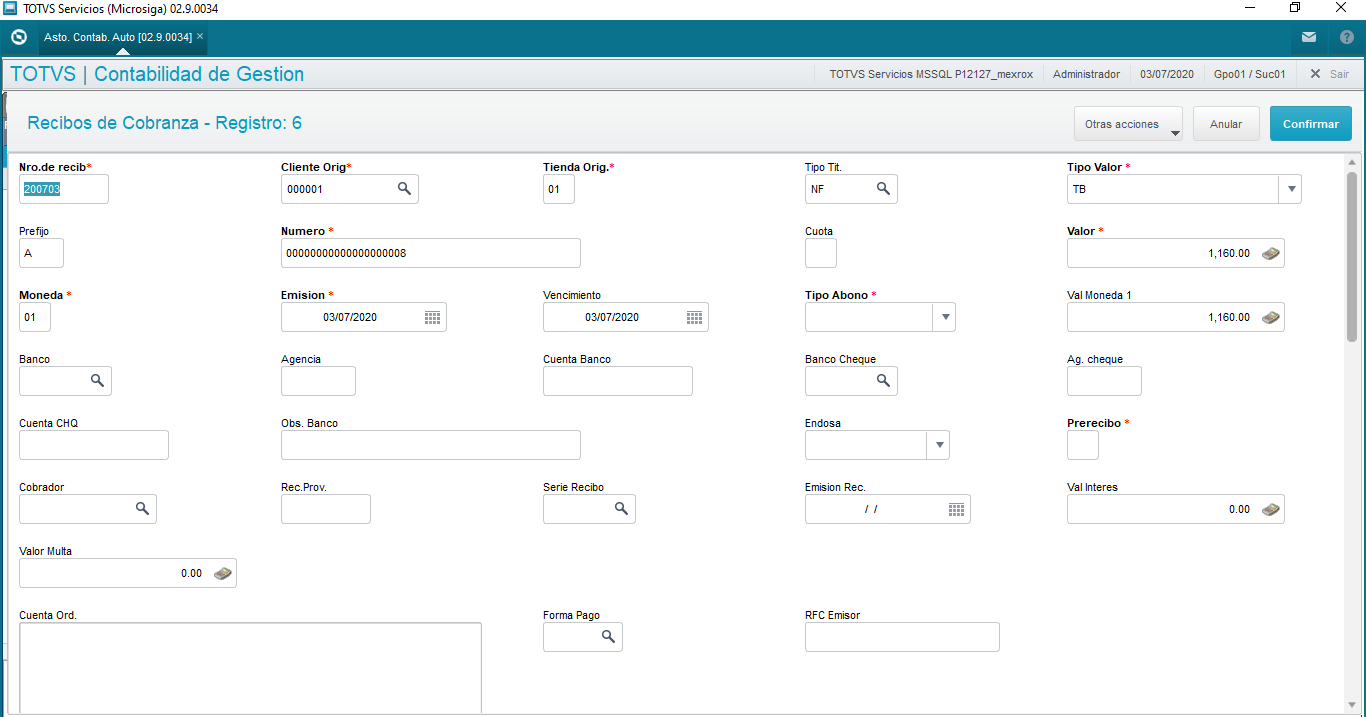Open calendar picker for Vencimiento date
1366x717 pixels.
point(694,317)
